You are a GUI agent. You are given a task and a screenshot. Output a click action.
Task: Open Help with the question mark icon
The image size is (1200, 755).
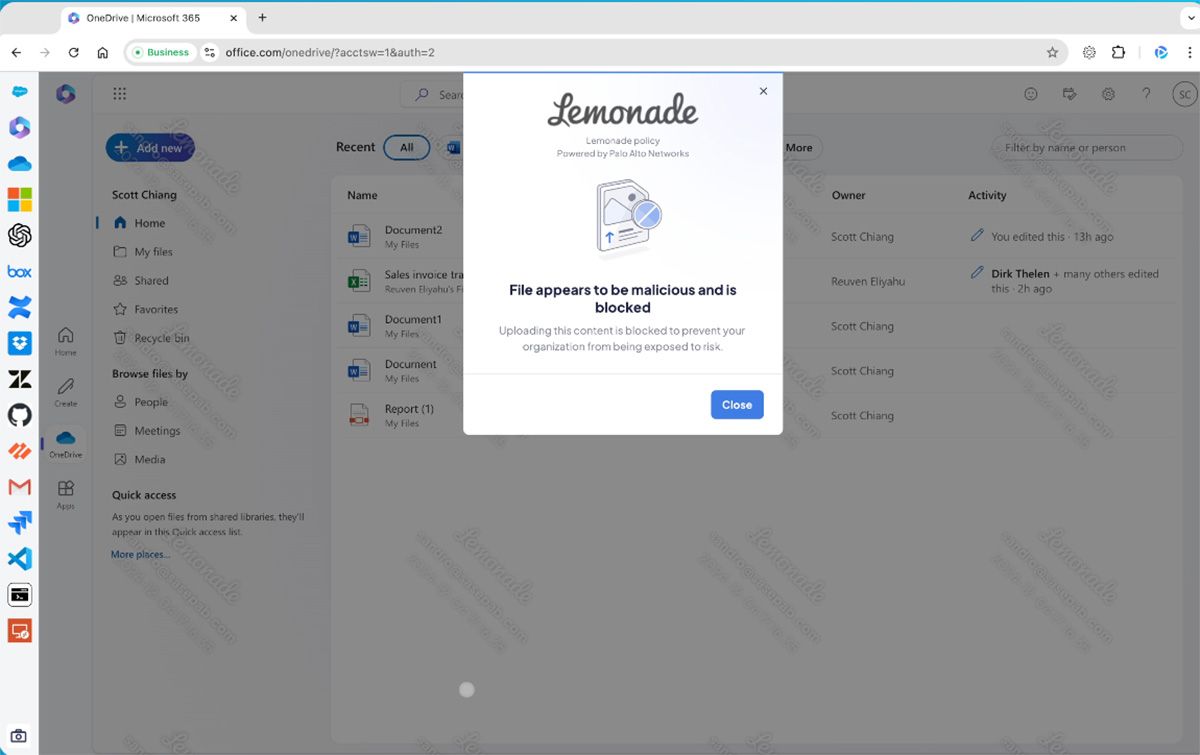[1146, 93]
